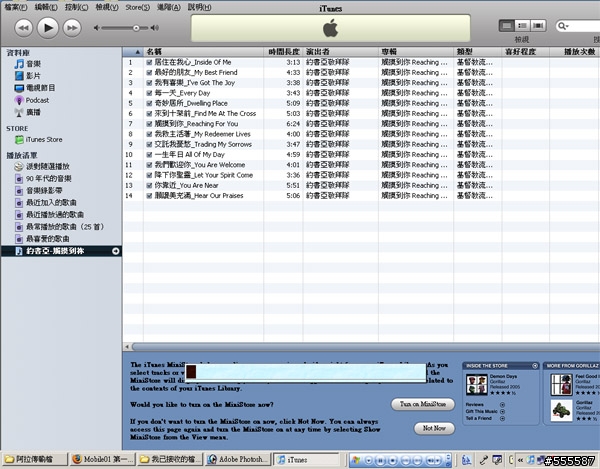
Task: Click the Not Now button
Action: [x=434, y=428]
